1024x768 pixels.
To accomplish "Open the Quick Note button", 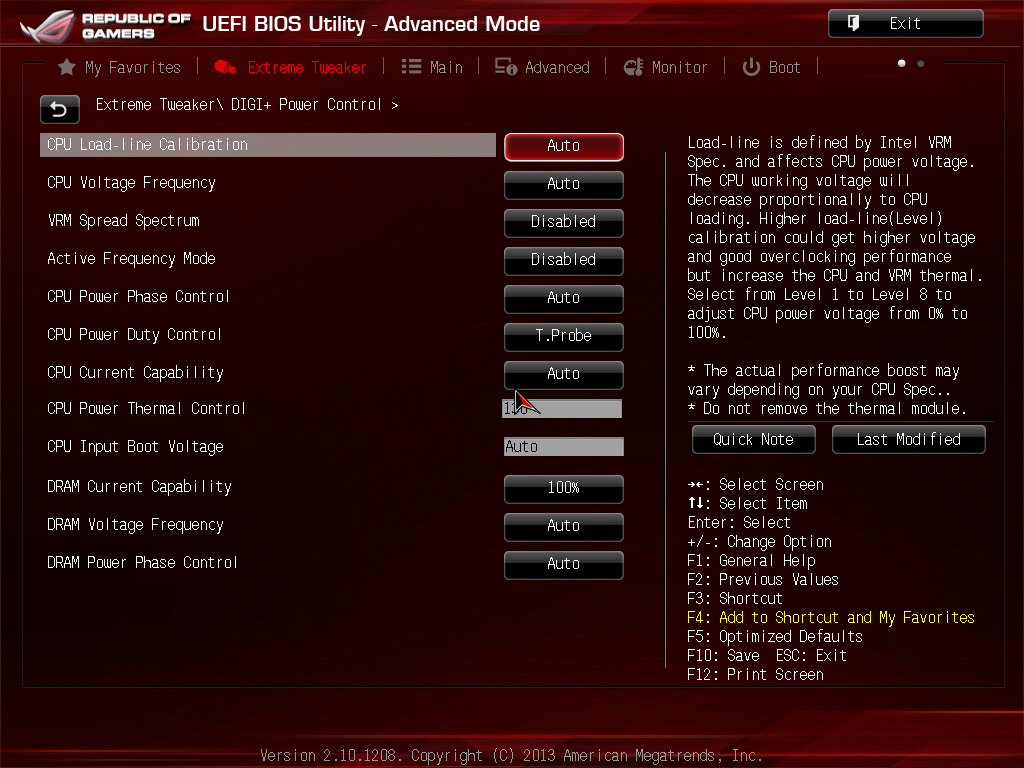I will (x=754, y=440).
